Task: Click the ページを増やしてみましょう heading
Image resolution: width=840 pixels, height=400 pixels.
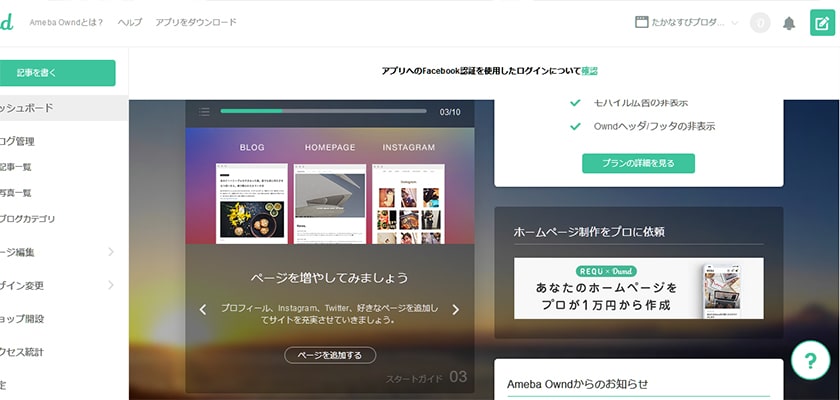Action: (329, 277)
